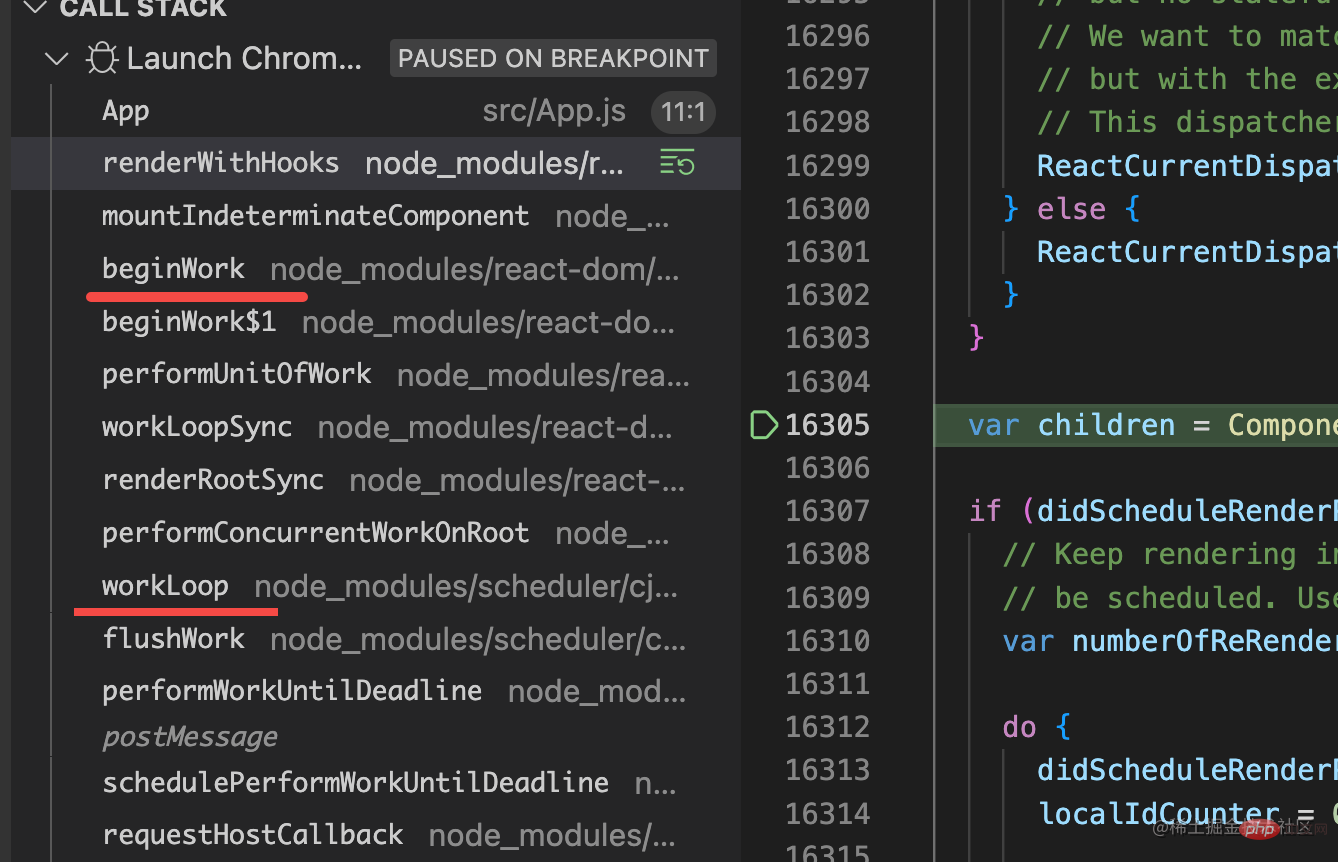
Task: Collapse the Launch Chrome session chevron
Action: pos(57,59)
